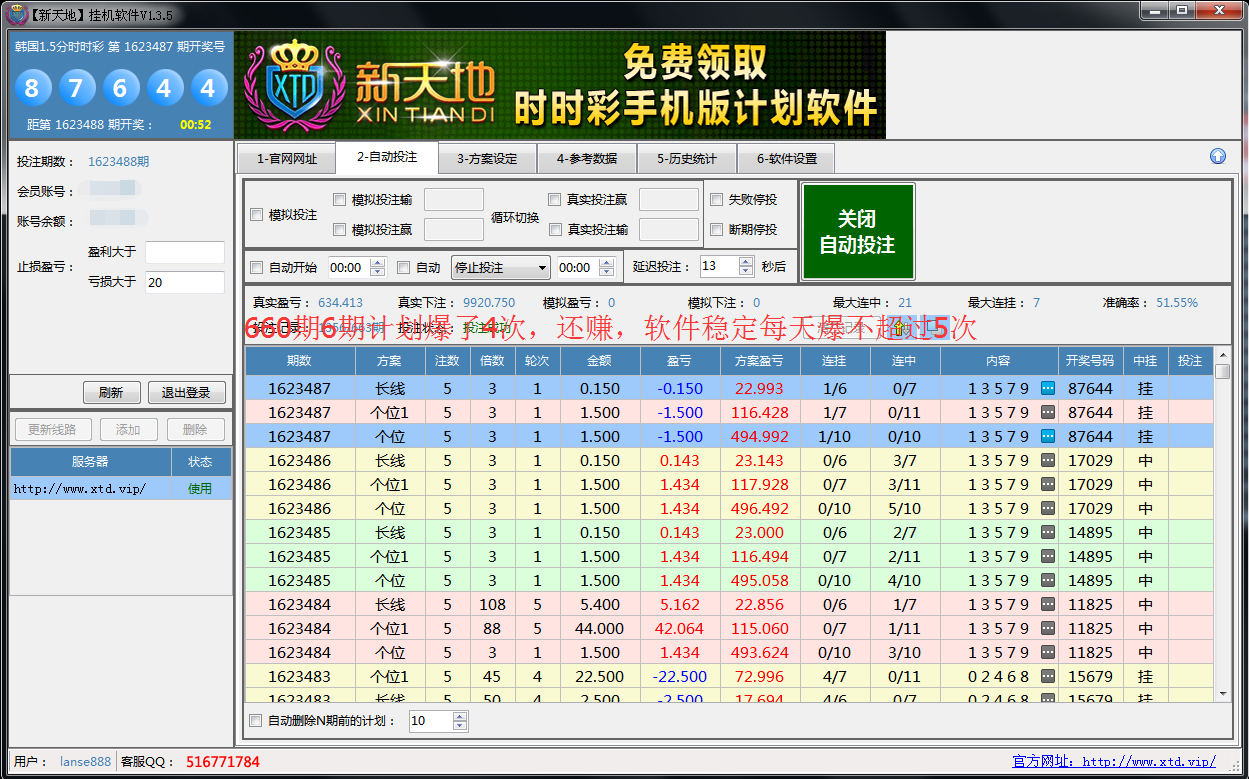Click amount 44.000 in 1623484 个位1 row

tap(600, 628)
